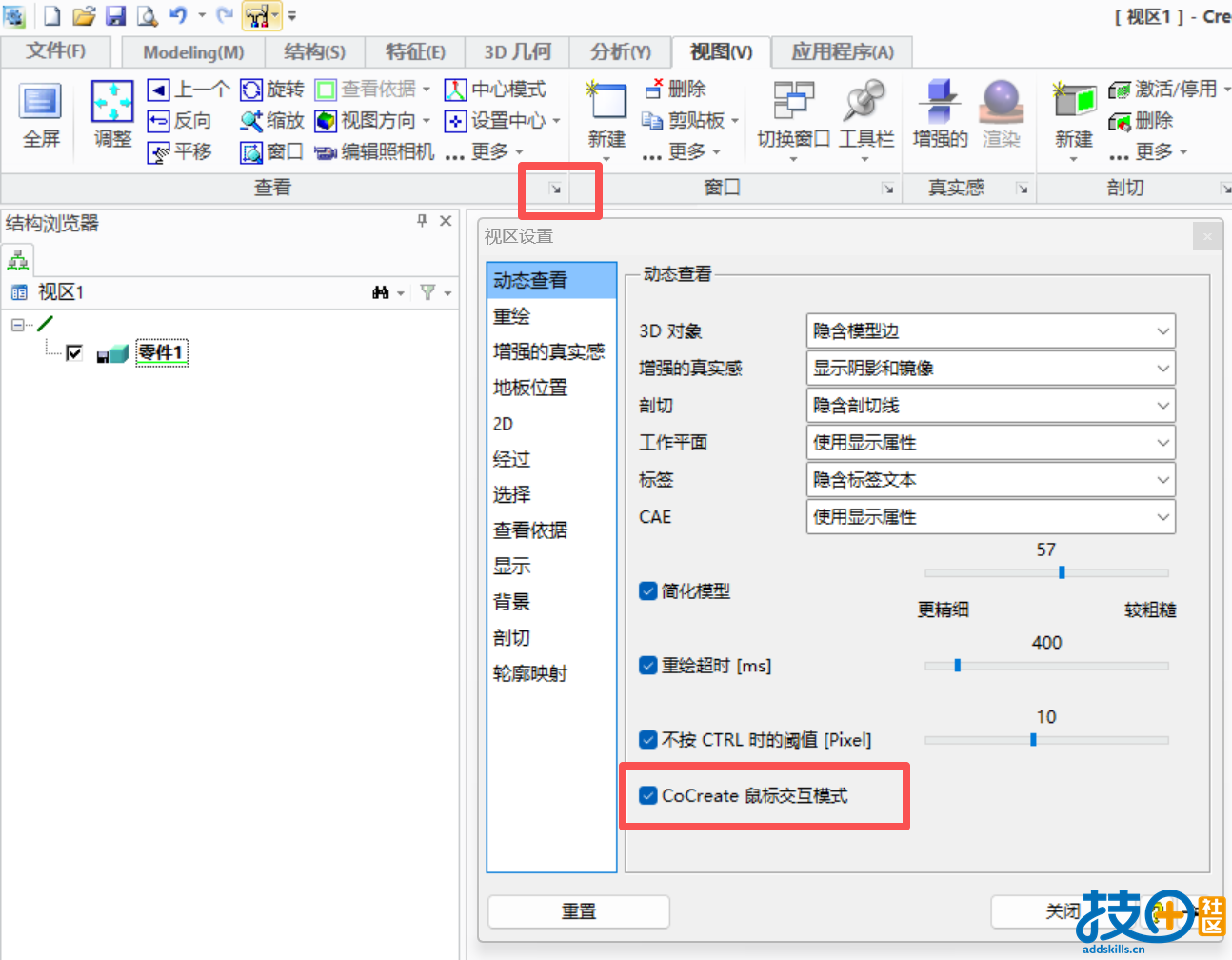
Task: Open the 增强的真实感 dropdown in 动态查看
Action: (x=990, y=369)
